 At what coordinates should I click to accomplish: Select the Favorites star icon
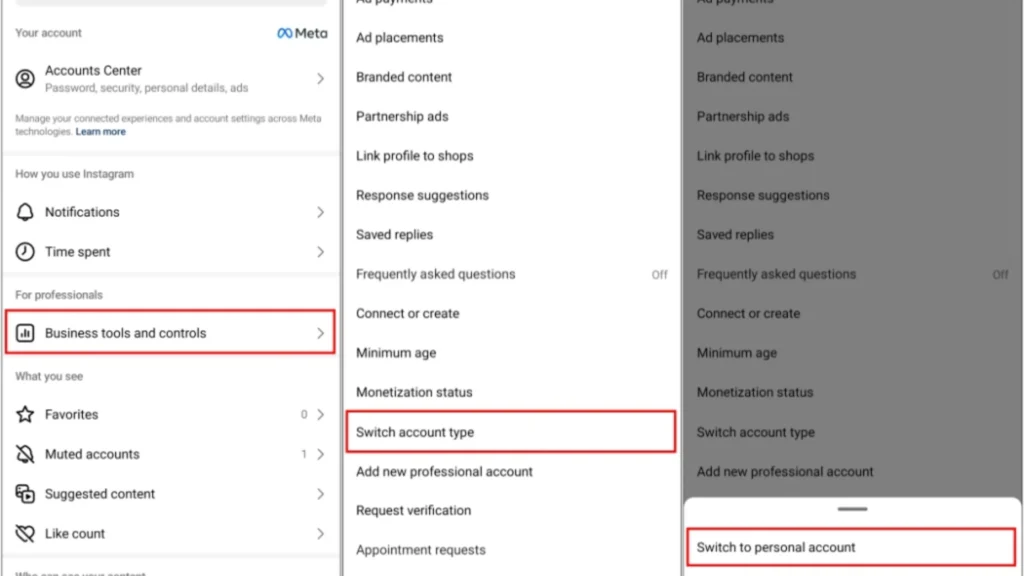pos(25,414)
